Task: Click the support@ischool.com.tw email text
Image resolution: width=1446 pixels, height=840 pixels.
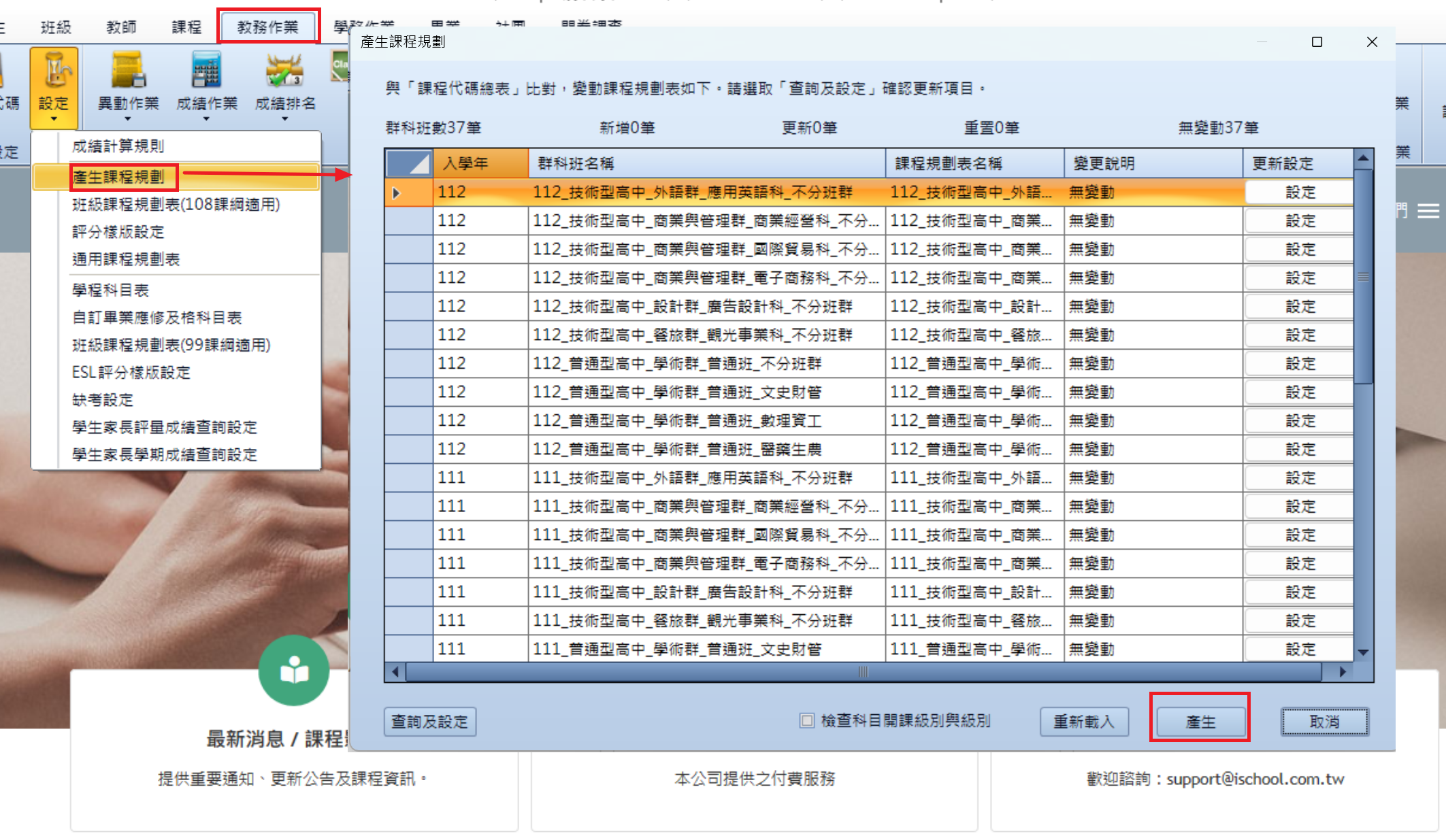Action: (1255, 779)
